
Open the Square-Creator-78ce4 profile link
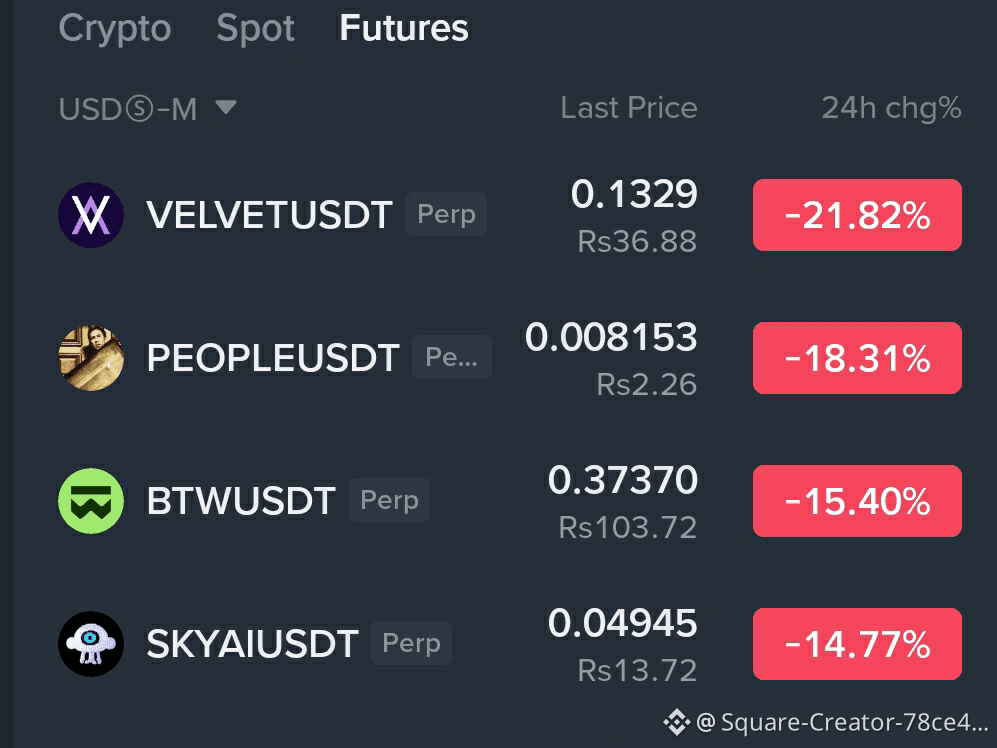[843, 723]
